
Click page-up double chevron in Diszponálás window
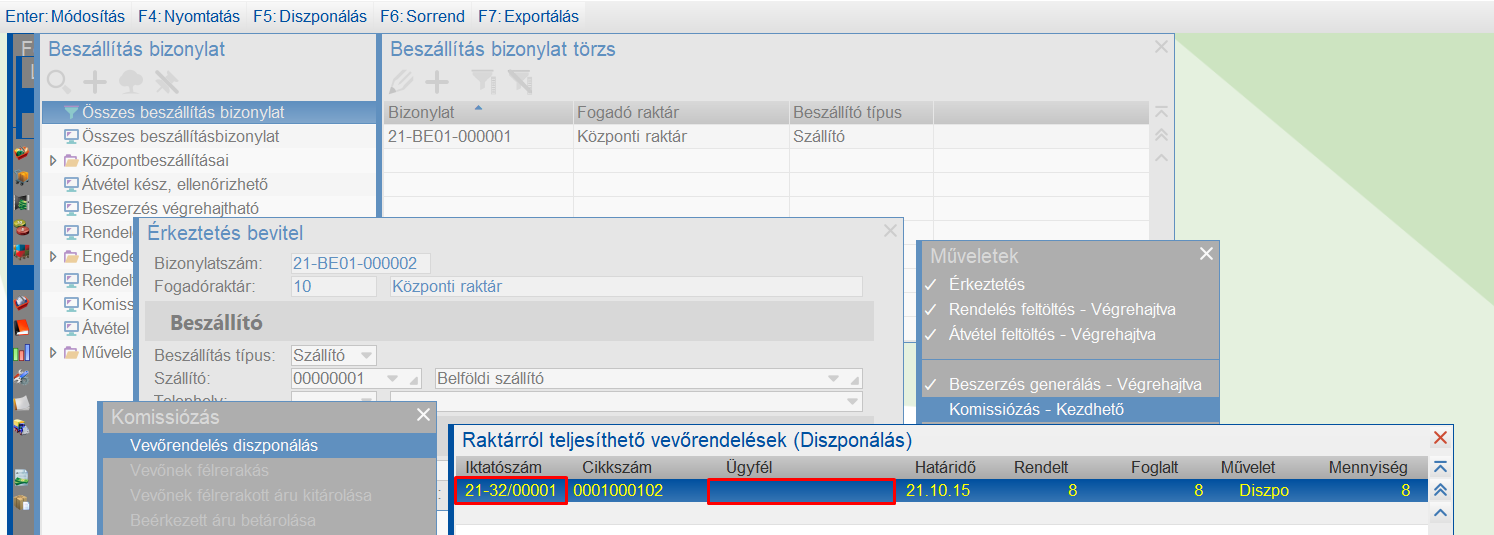[1441, 490]
